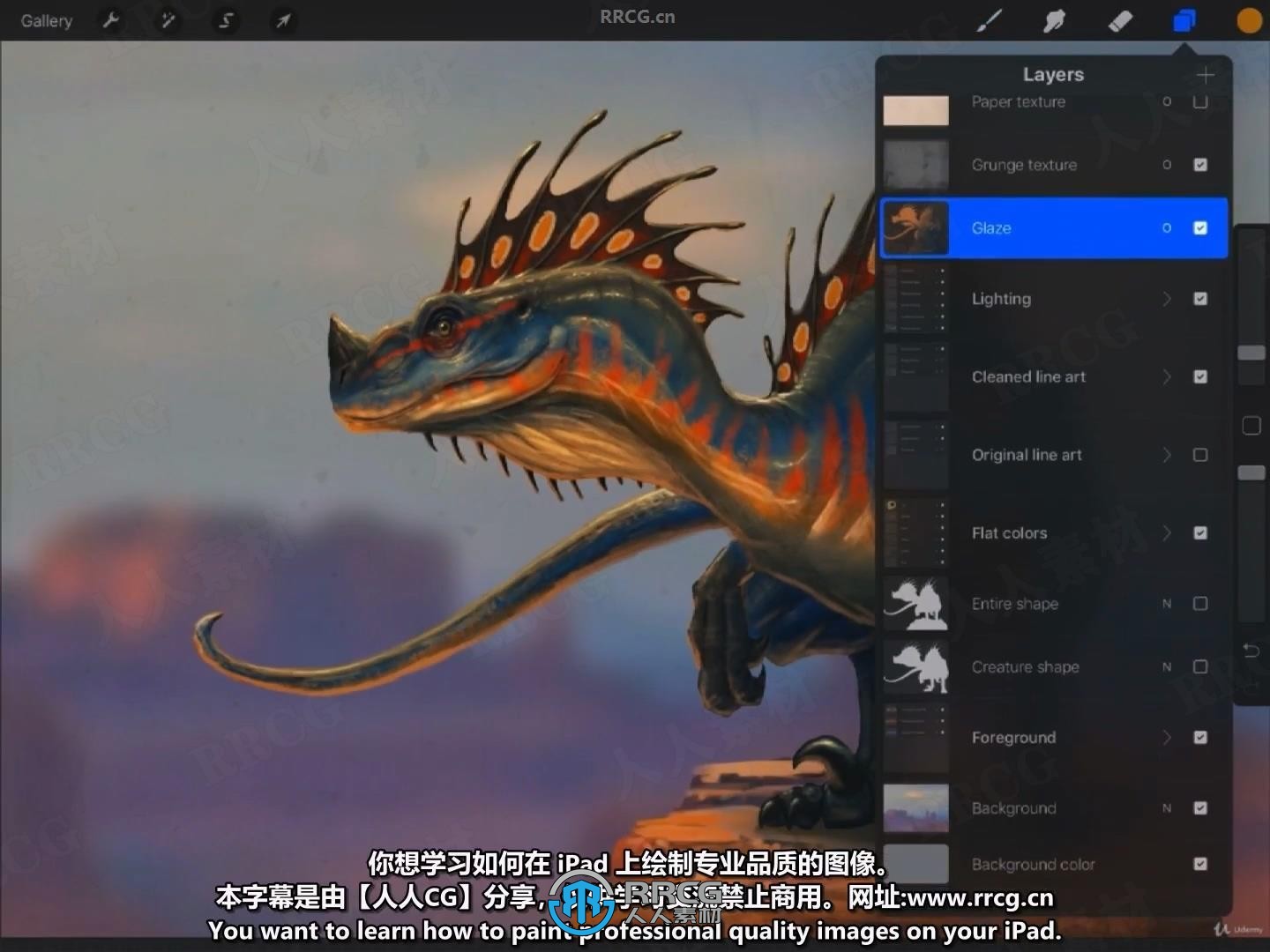This screenshot has height=952, width=1270.
Task: Tap the Glaze layer thumbnail
Action: (x=916, y=228)
